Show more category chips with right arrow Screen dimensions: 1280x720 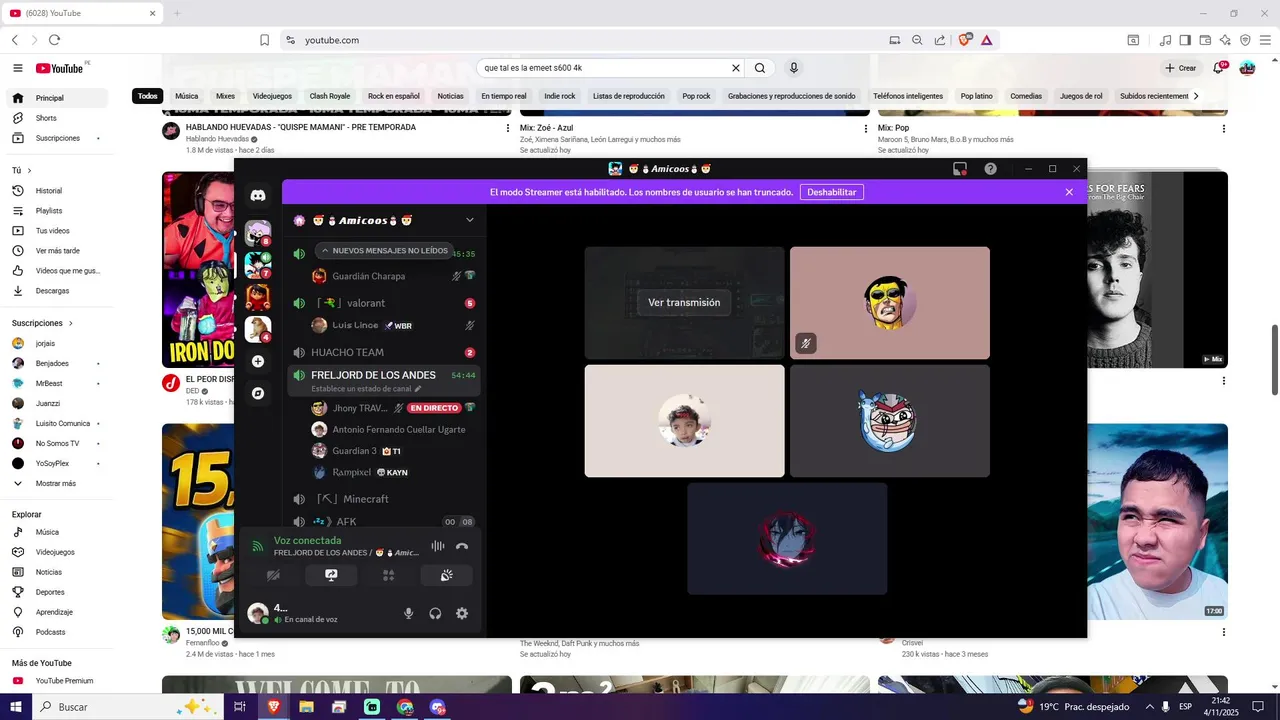(1196, 96)
